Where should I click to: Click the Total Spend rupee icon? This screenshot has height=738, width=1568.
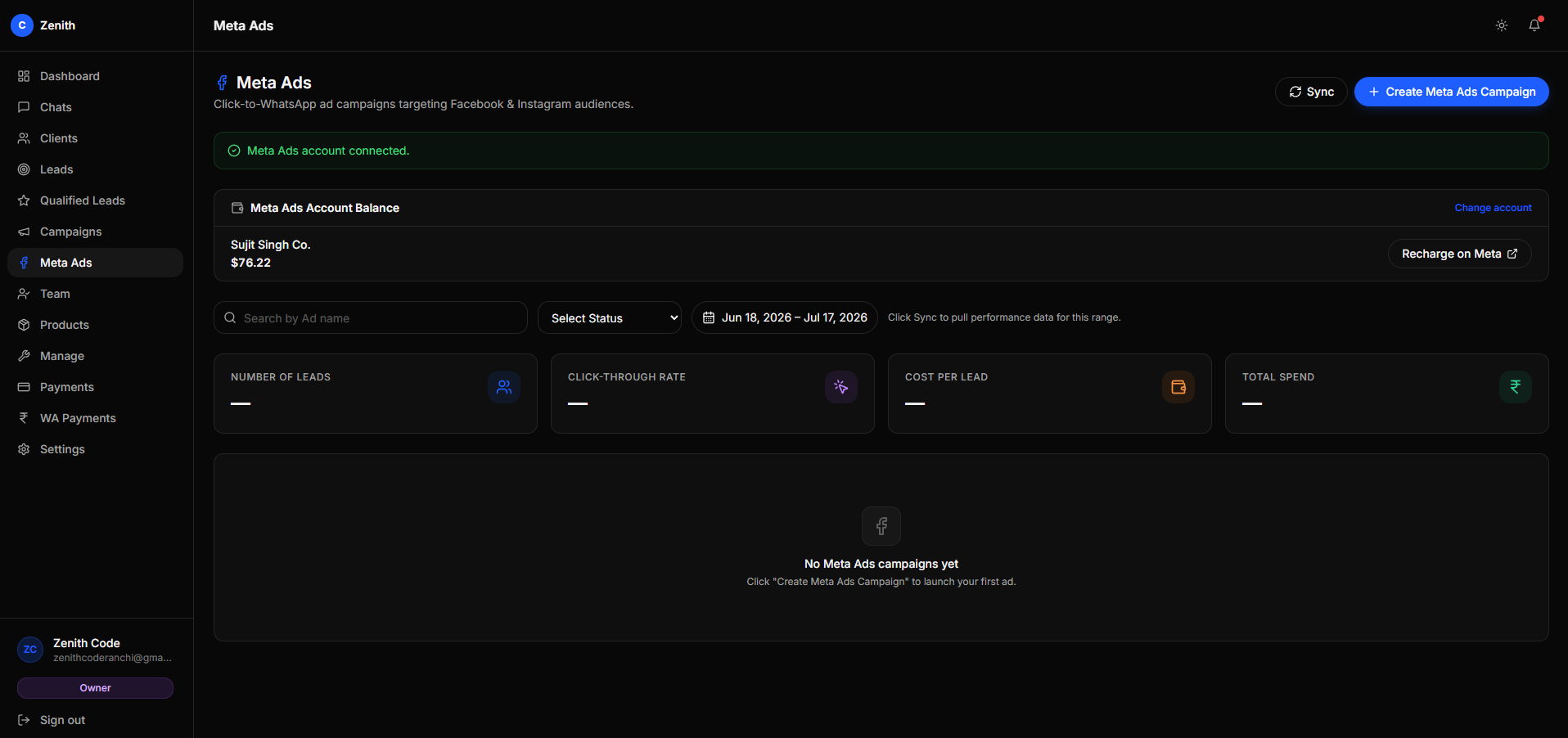[1516, 387]
